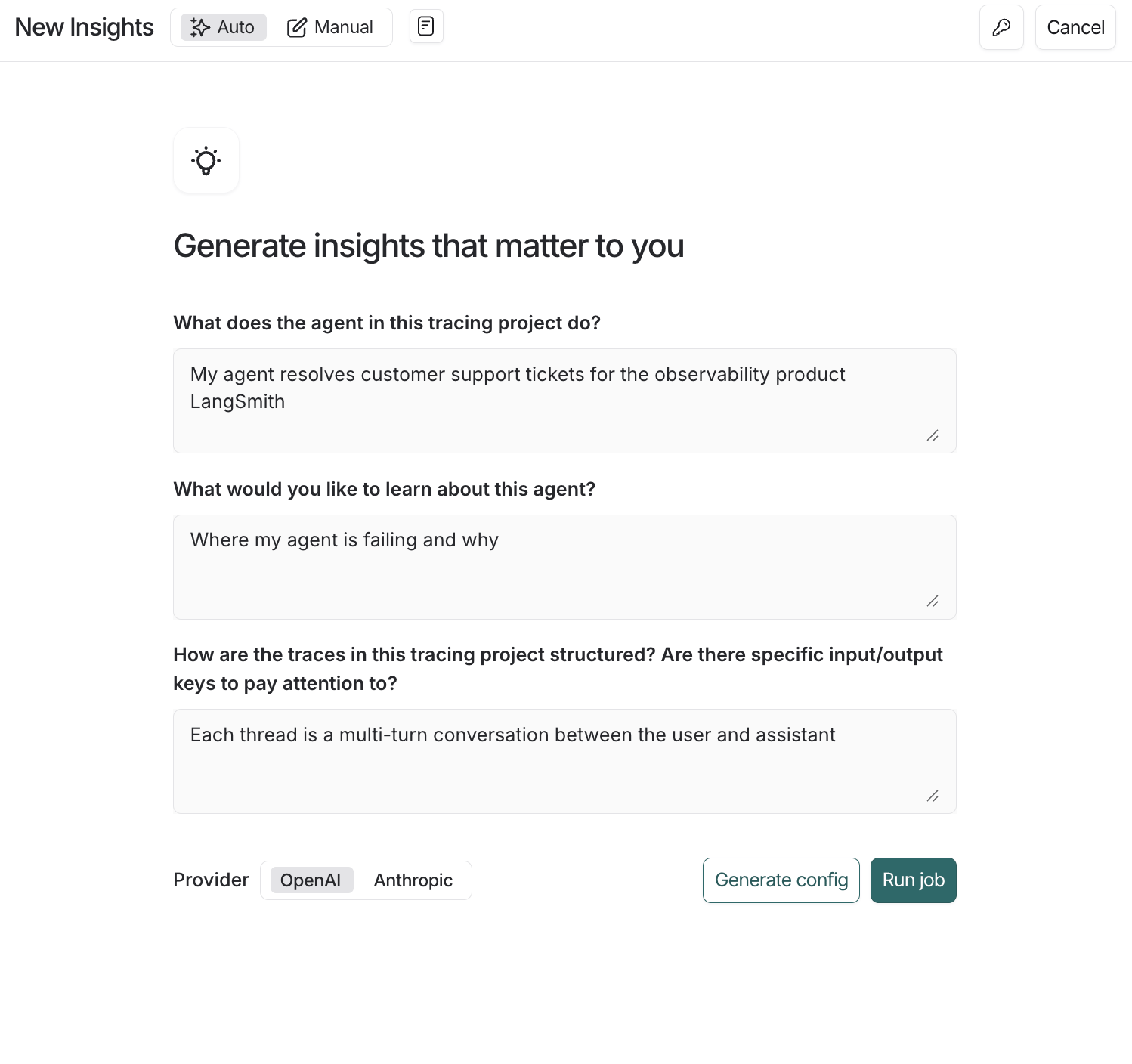Click the sparkle icon on Auto
The image size is (1132, 1064).
tap(199, 27)
